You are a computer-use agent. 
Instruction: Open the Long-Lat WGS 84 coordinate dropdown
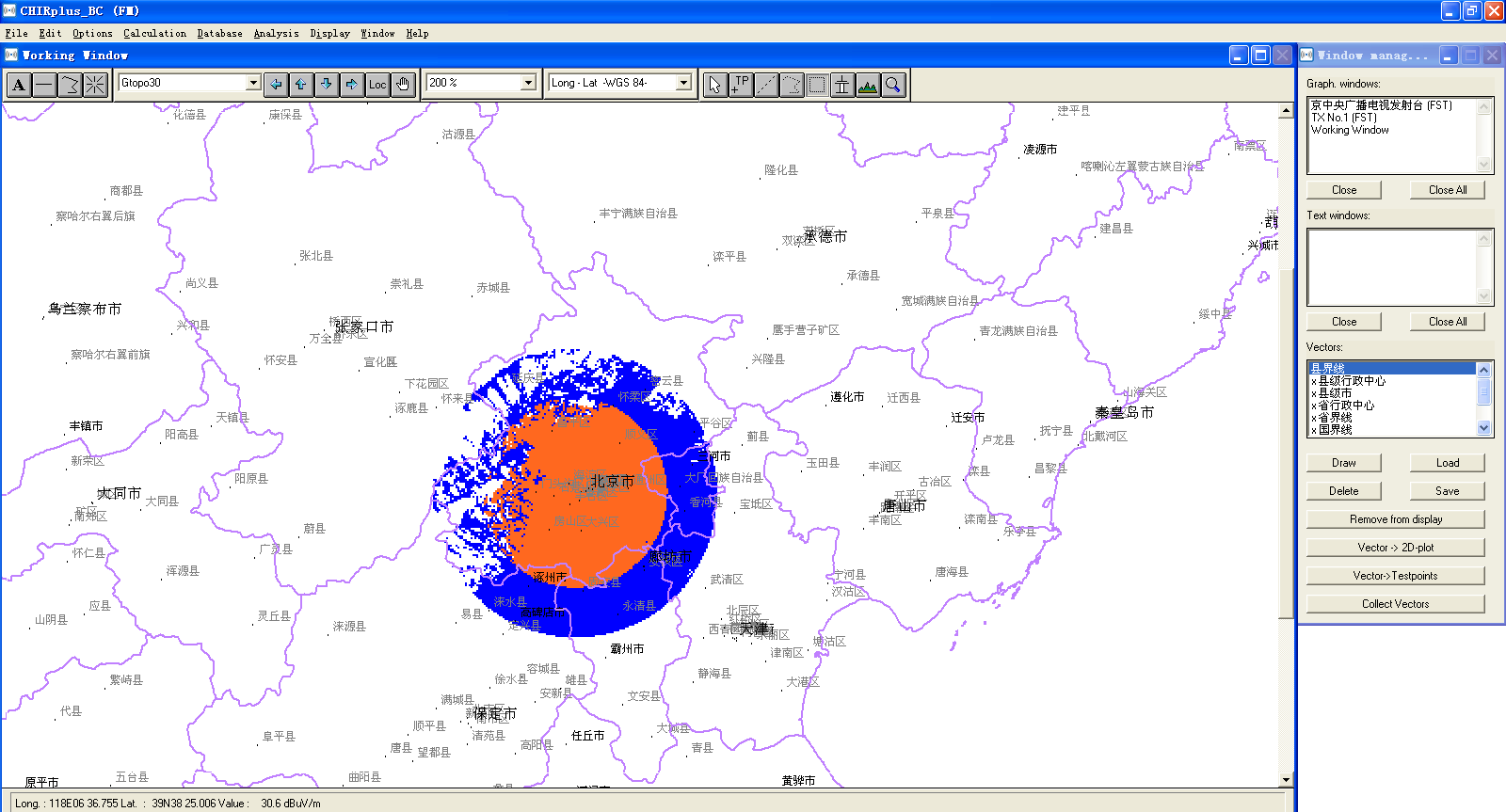683,83
